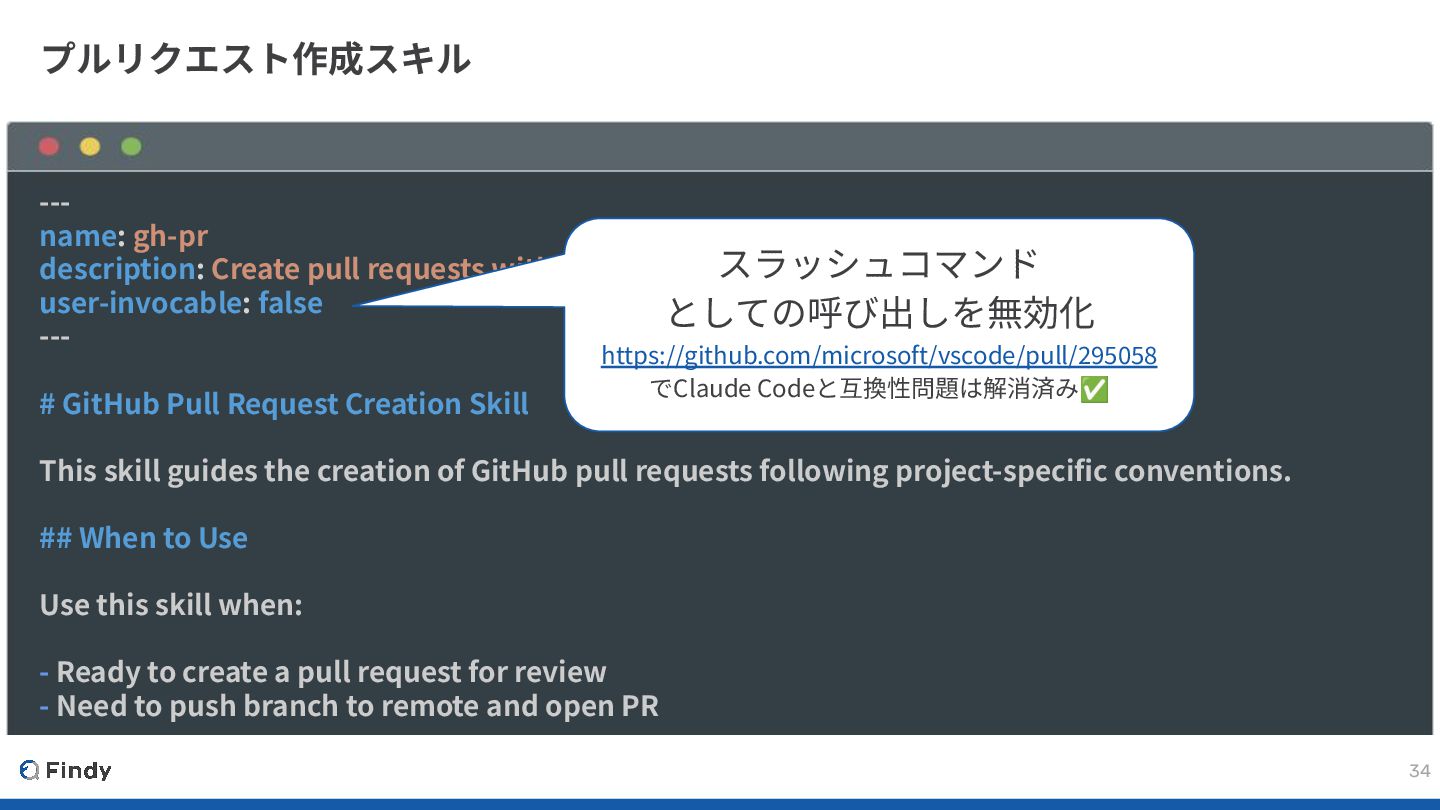The width and height of the screenshot is (1440, 810).
Task: Open the github.com/microsoft/vscode/pull/295058 link
Action: [879, 355]
